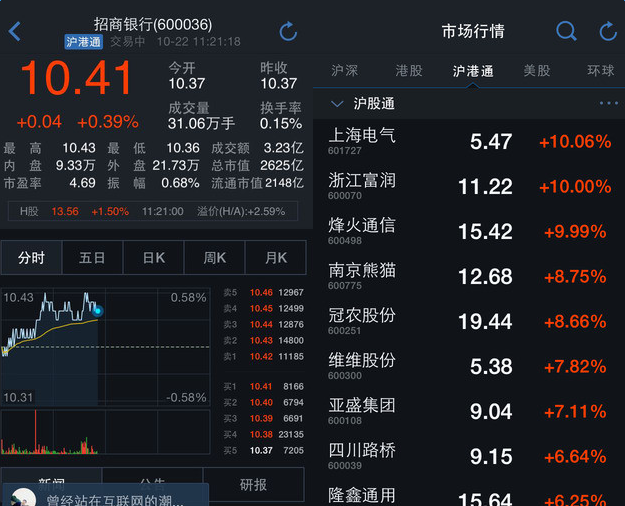
Task: Tap the 买5 10.37 order book row
Action: click(x=263, y=450)
